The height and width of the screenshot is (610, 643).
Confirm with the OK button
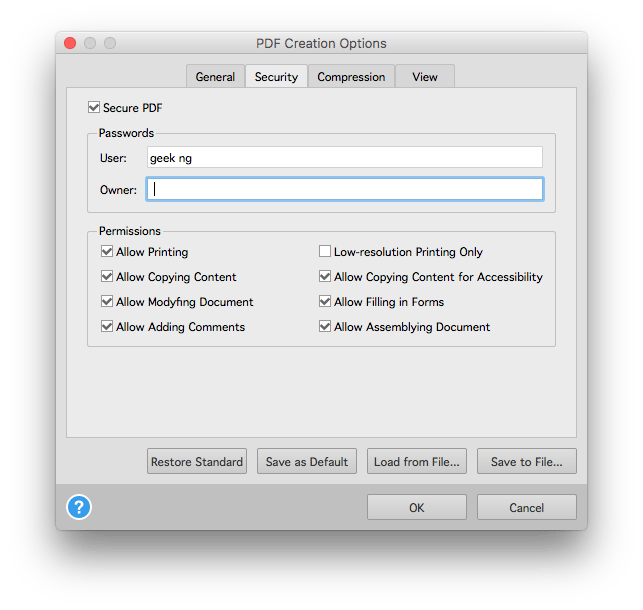(417, 508)
